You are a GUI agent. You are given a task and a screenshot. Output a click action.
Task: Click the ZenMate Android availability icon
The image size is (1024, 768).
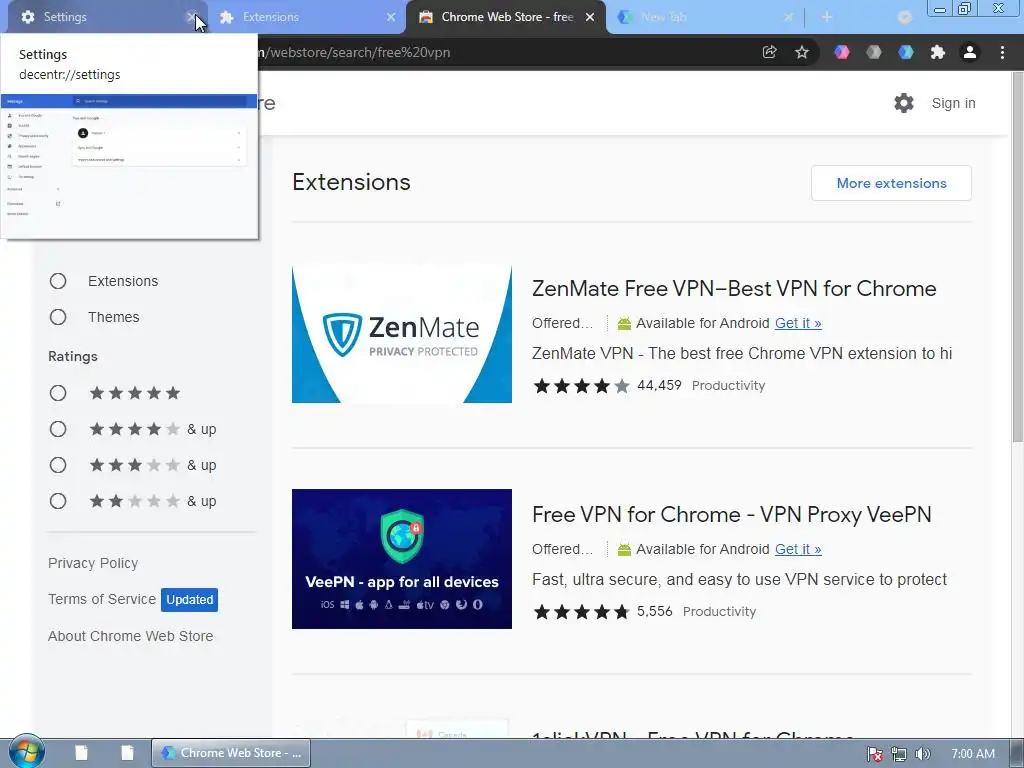point(624,323)
